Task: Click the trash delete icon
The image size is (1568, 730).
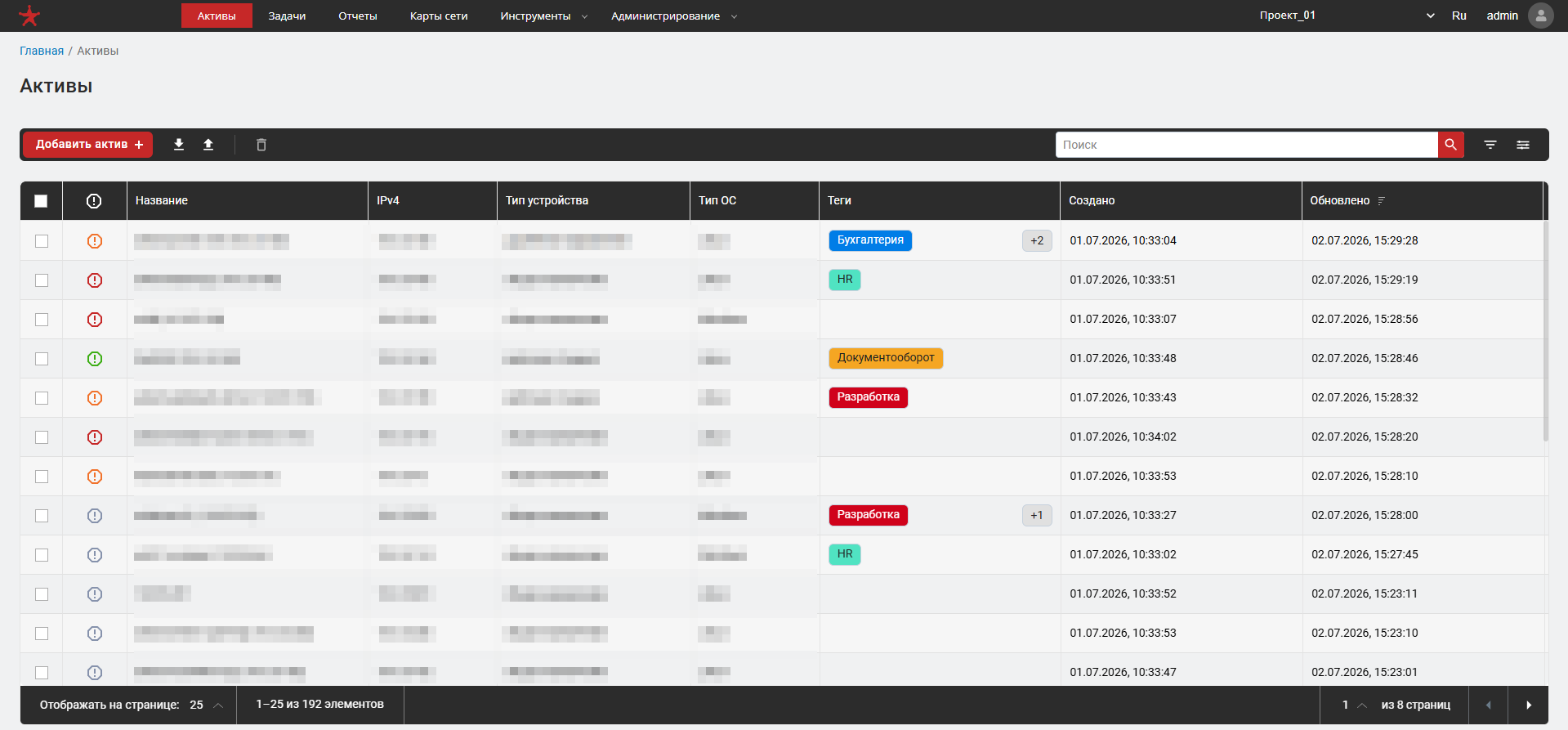Action: coord(261,145)
